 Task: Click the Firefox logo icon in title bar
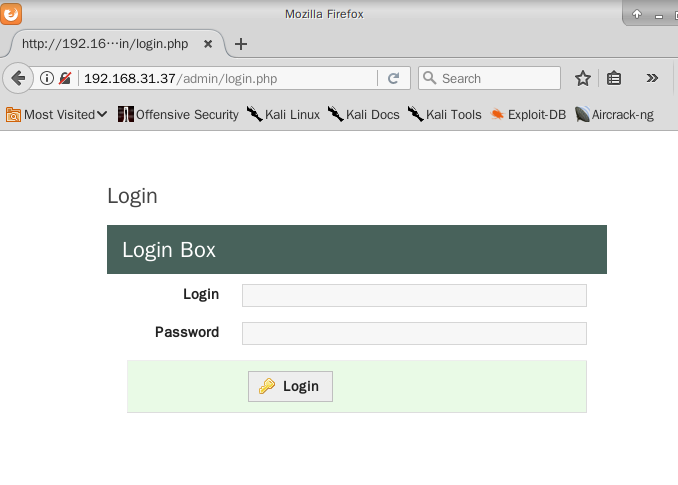click(11, 14)
